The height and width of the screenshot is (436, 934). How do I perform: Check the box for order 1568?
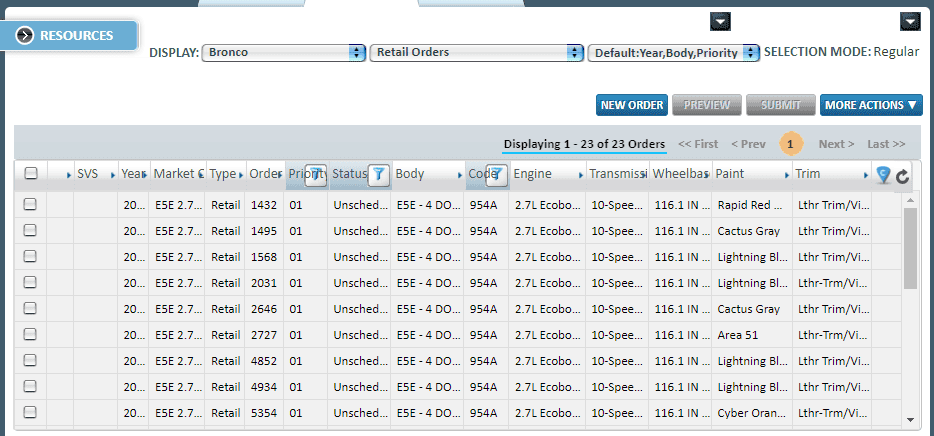tap(30, 256)
